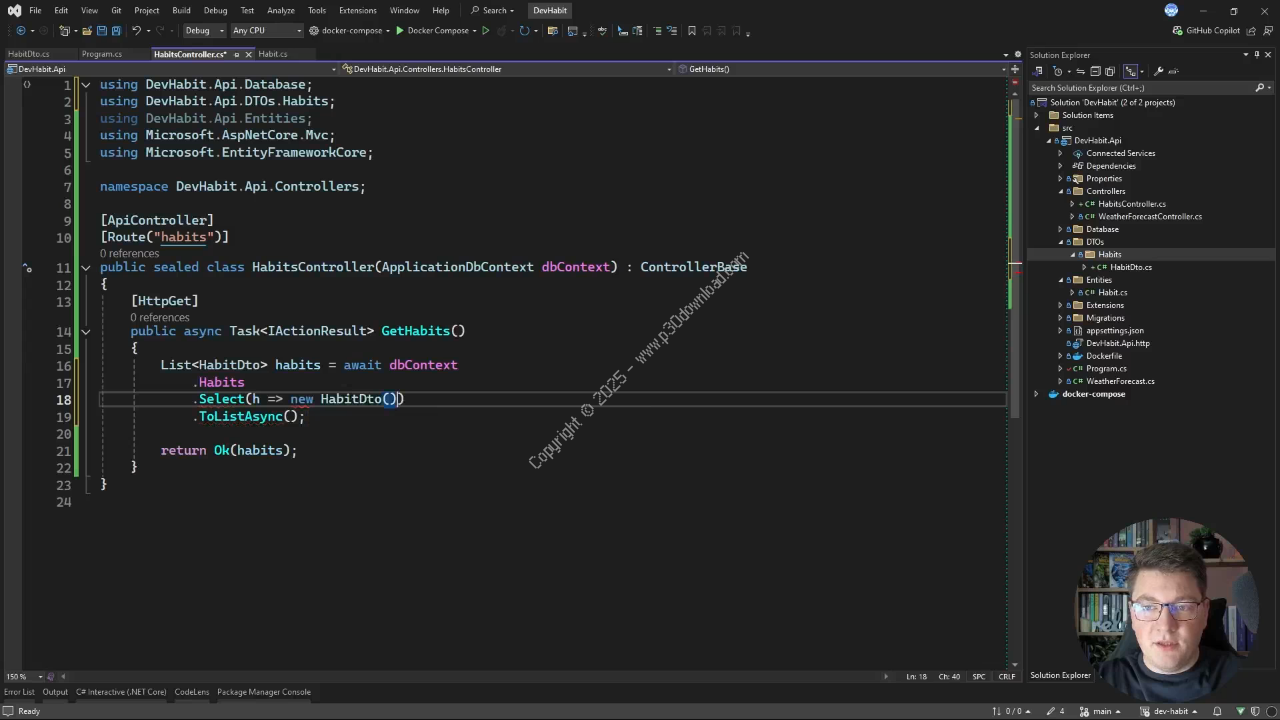Viewport: 1280px width, 720px height.
Task: Collapse the using directives at line 1
Action: pyautogui.click(x=86, y=85)
